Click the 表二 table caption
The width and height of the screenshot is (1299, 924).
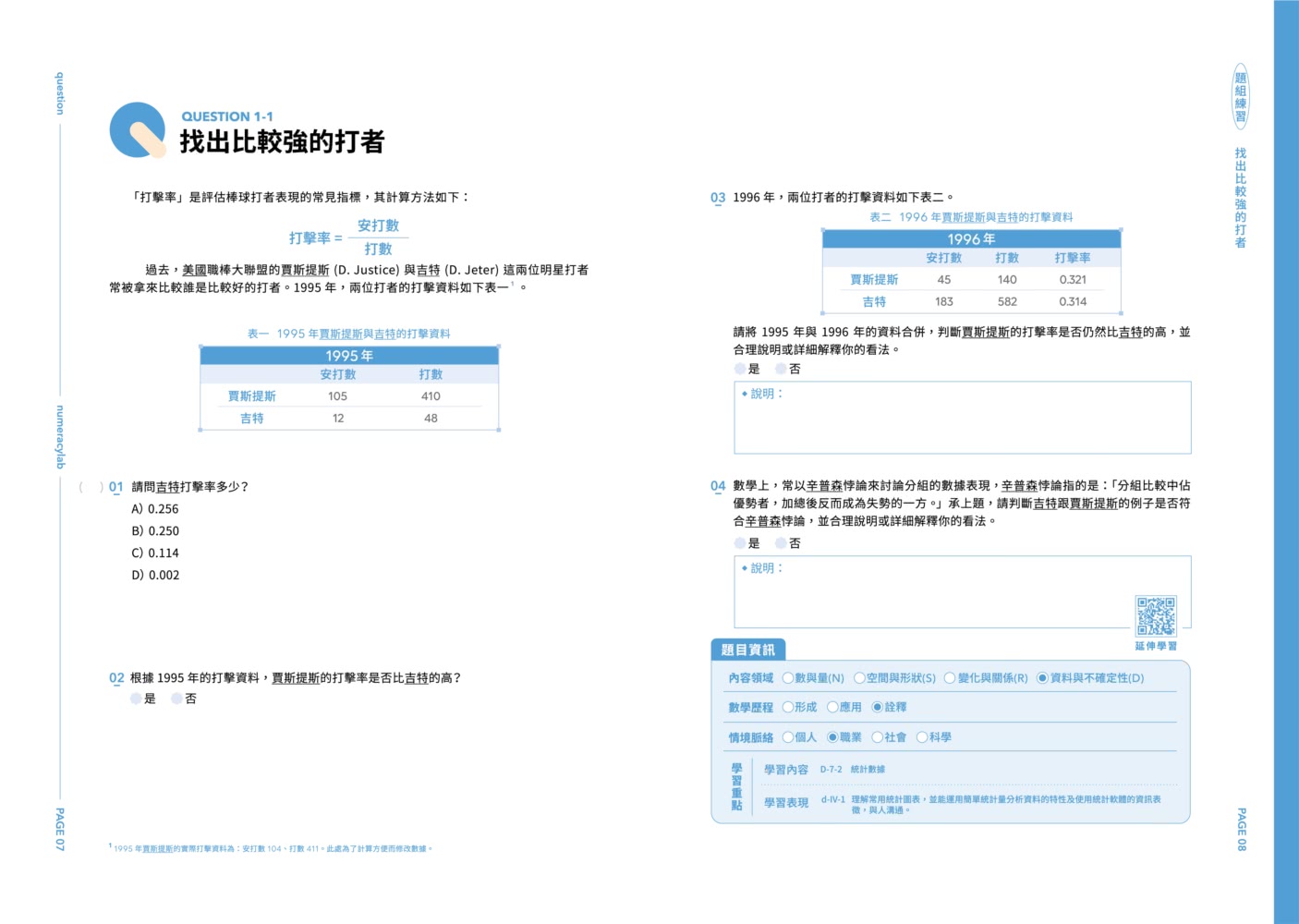pos(971,217)
